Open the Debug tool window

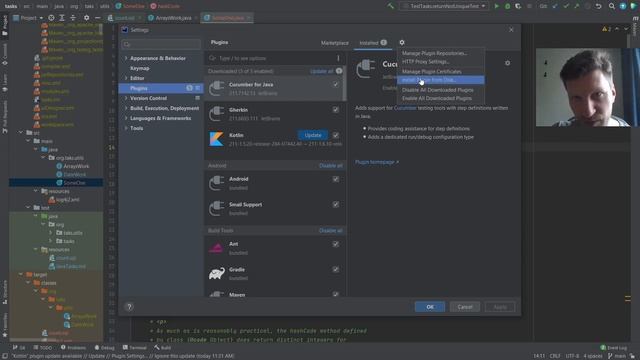coord(104,348)
